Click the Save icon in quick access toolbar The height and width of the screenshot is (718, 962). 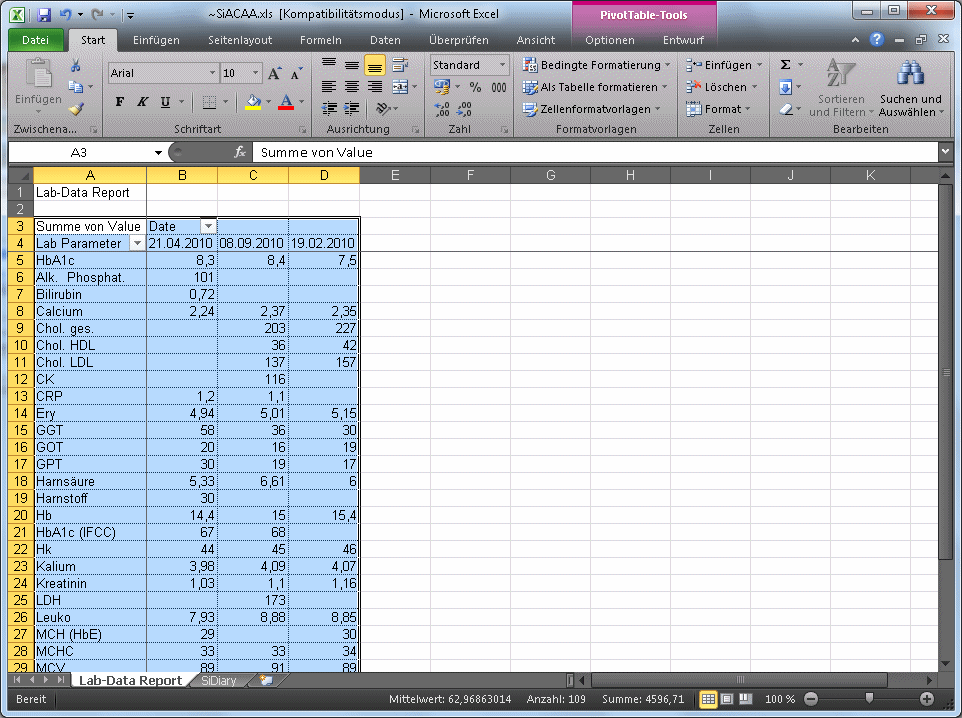(44, 15)
